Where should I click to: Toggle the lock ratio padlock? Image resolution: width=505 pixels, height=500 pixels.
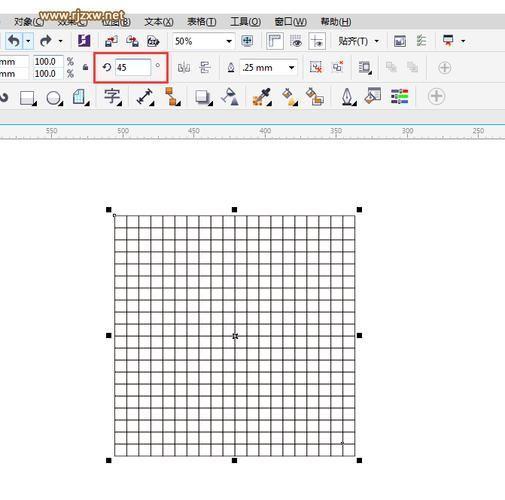[x=85, y=67]
